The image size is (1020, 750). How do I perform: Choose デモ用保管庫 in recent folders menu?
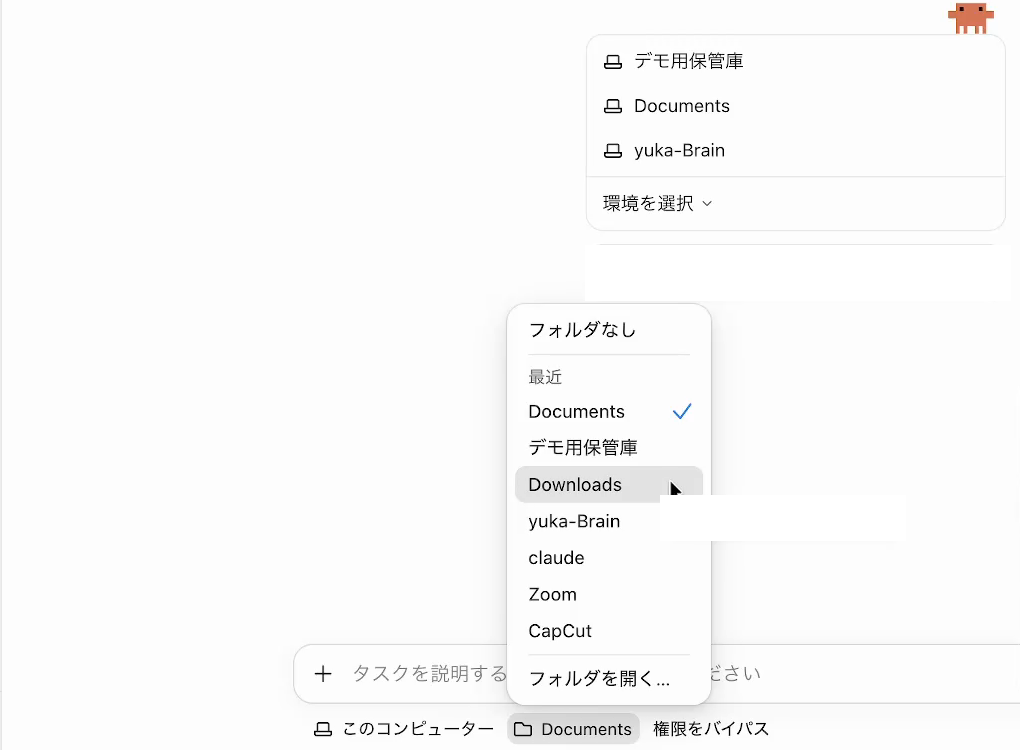coord(609,448)
